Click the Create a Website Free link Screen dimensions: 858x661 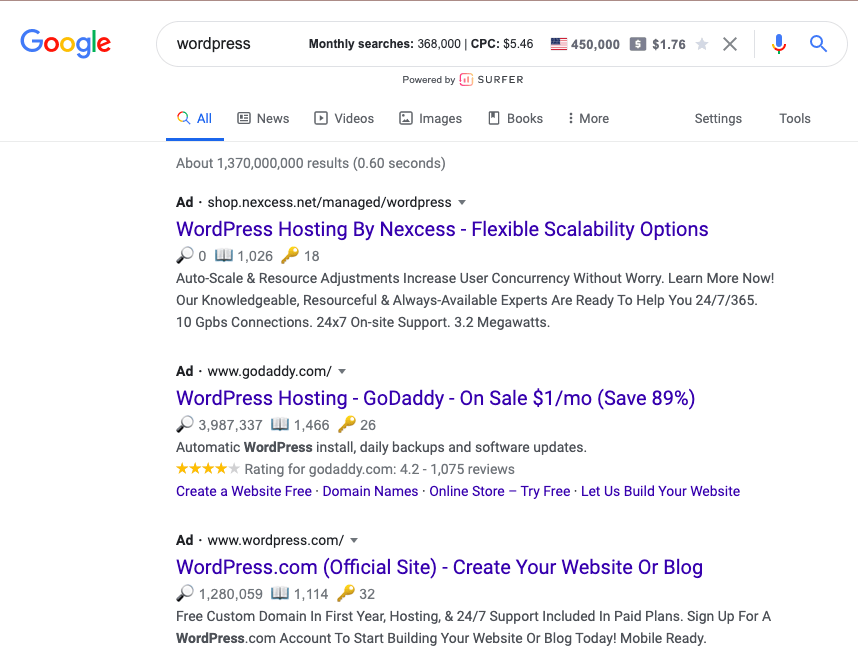click(x=243, y=491)
